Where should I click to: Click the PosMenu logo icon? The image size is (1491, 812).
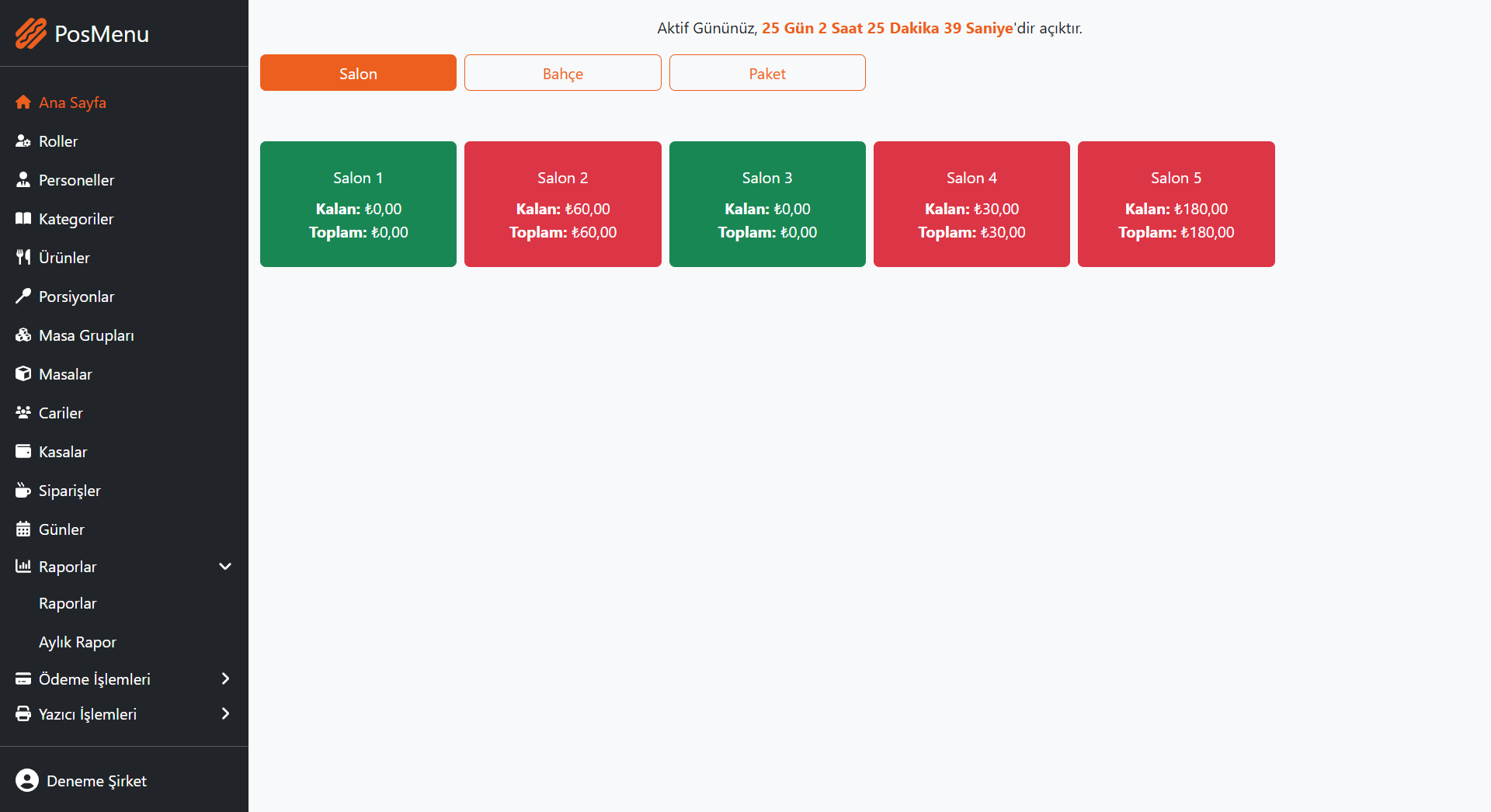tap(31, 33)
